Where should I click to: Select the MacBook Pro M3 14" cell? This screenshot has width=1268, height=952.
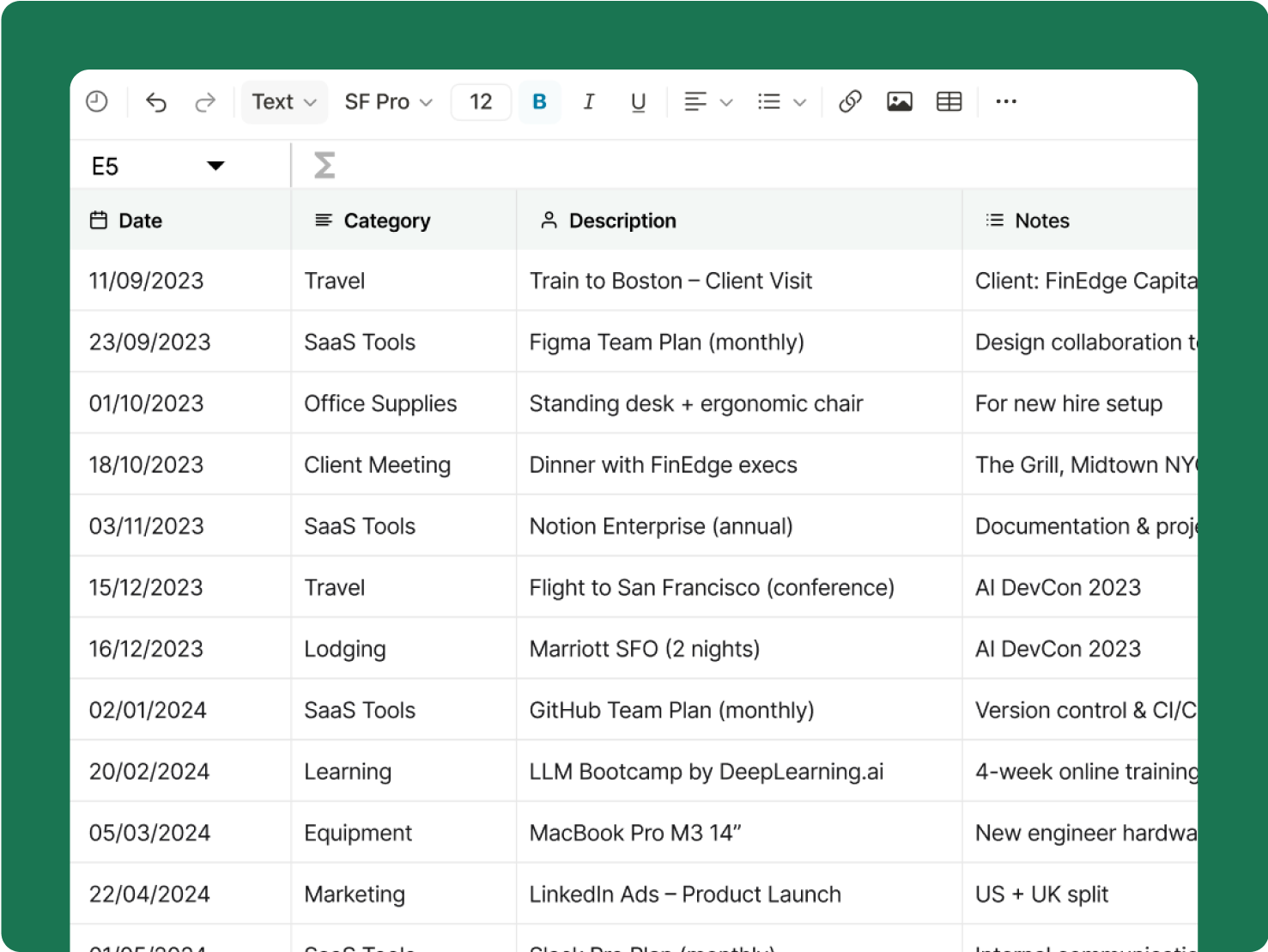point(739,833)
